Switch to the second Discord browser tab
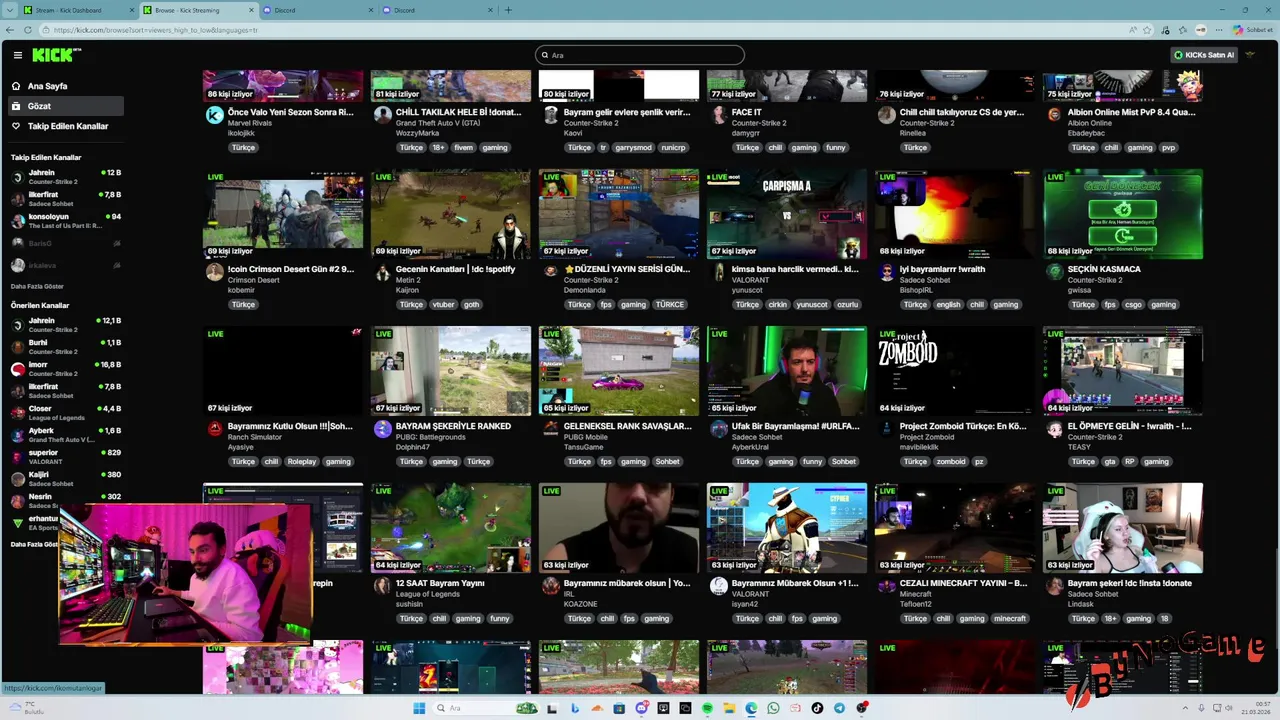The height and width of the screenshot is (720, 1280). [x=437, y=10]
